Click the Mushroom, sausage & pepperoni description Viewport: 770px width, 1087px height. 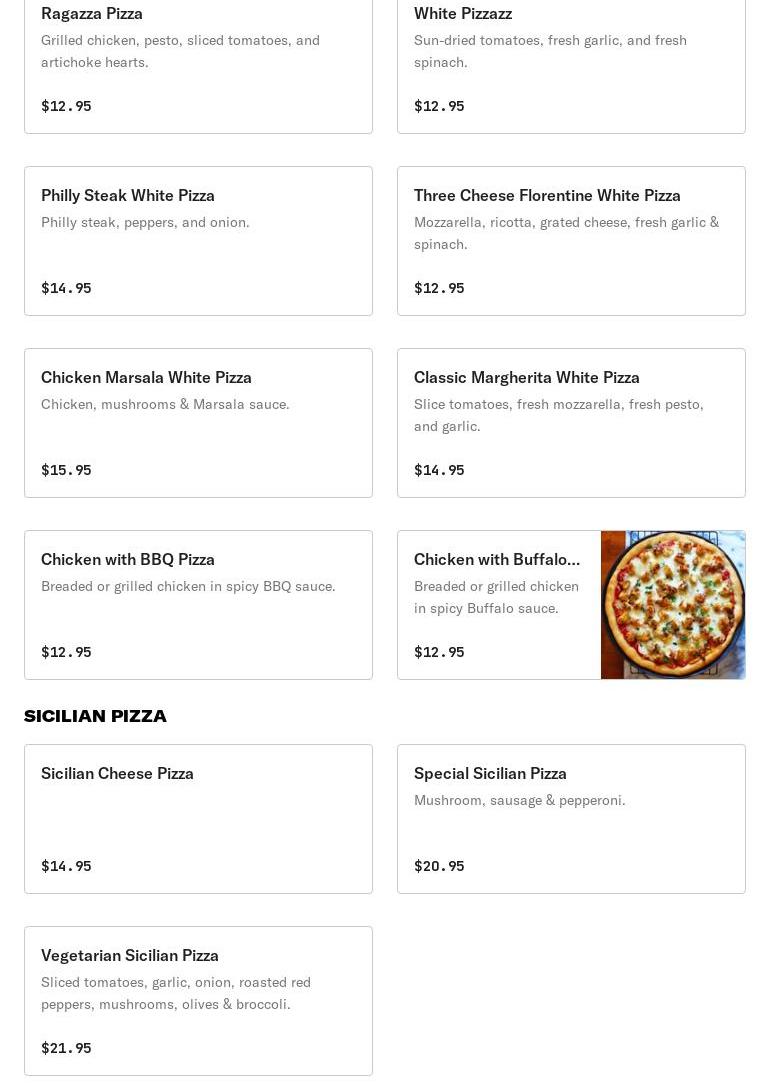pyautogui.click(x=519, y=800)
